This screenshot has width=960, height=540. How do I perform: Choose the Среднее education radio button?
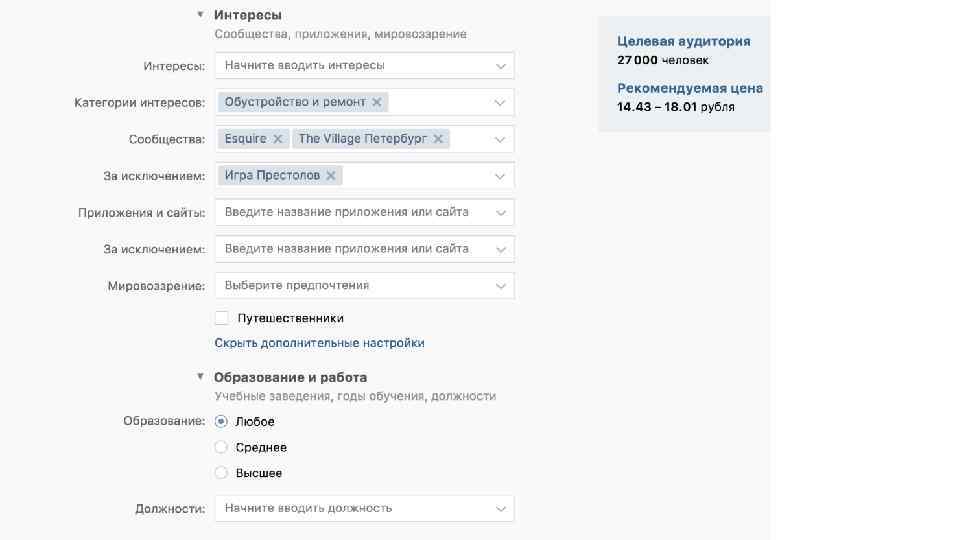[222, 447]
